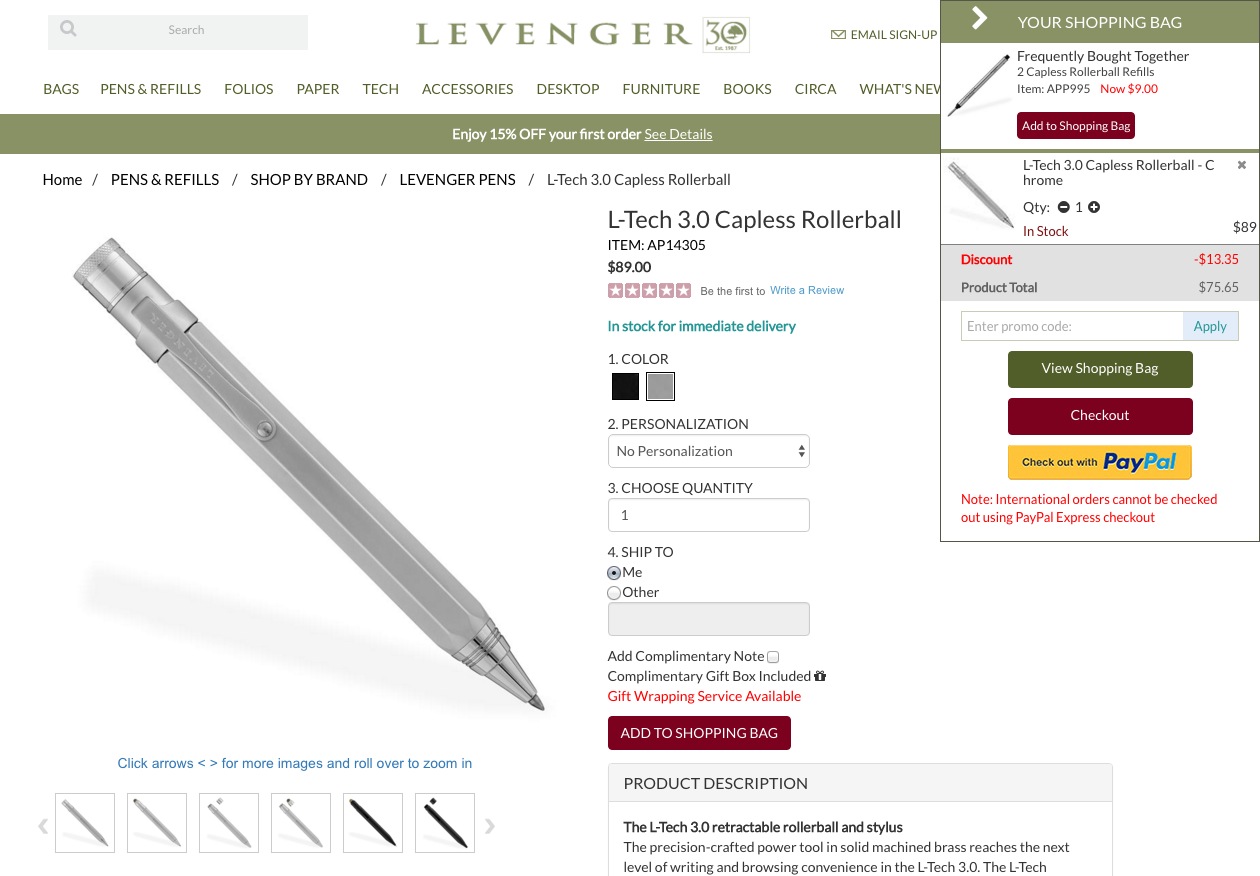
Task: Click the Levenger logo
Action: coord(582,34)
